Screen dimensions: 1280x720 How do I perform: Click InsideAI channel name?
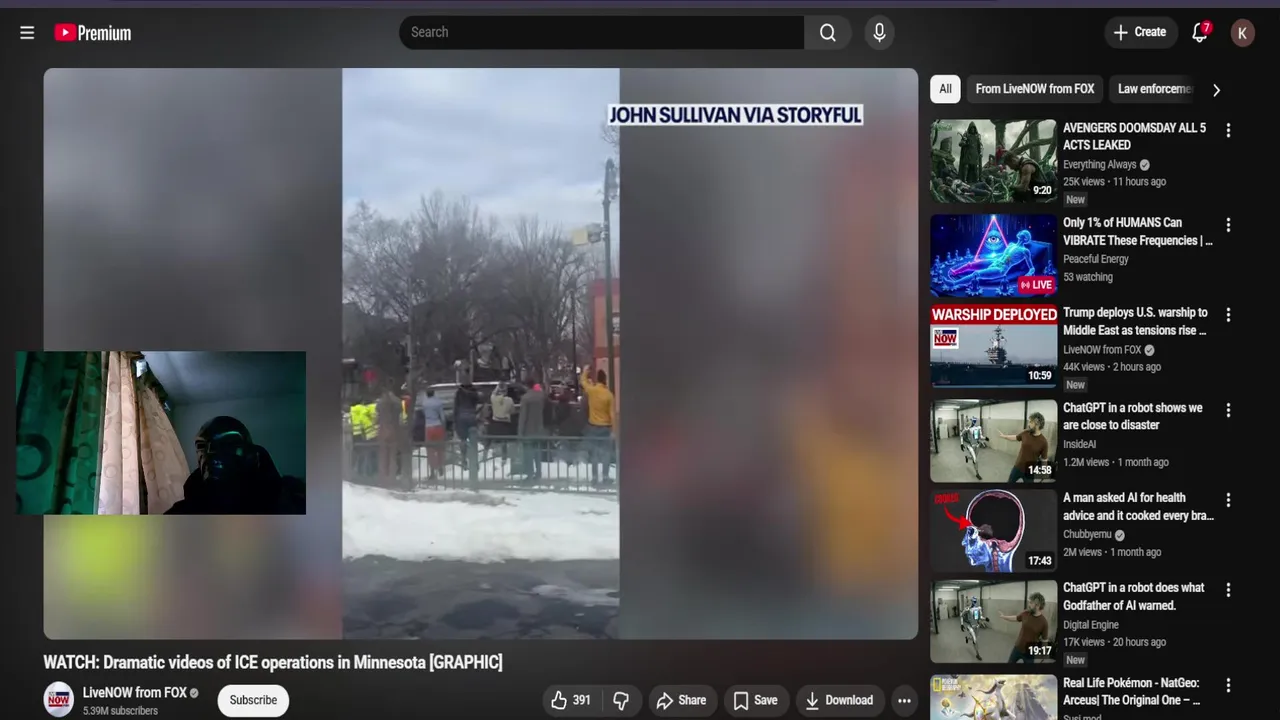pos(1080,444)
